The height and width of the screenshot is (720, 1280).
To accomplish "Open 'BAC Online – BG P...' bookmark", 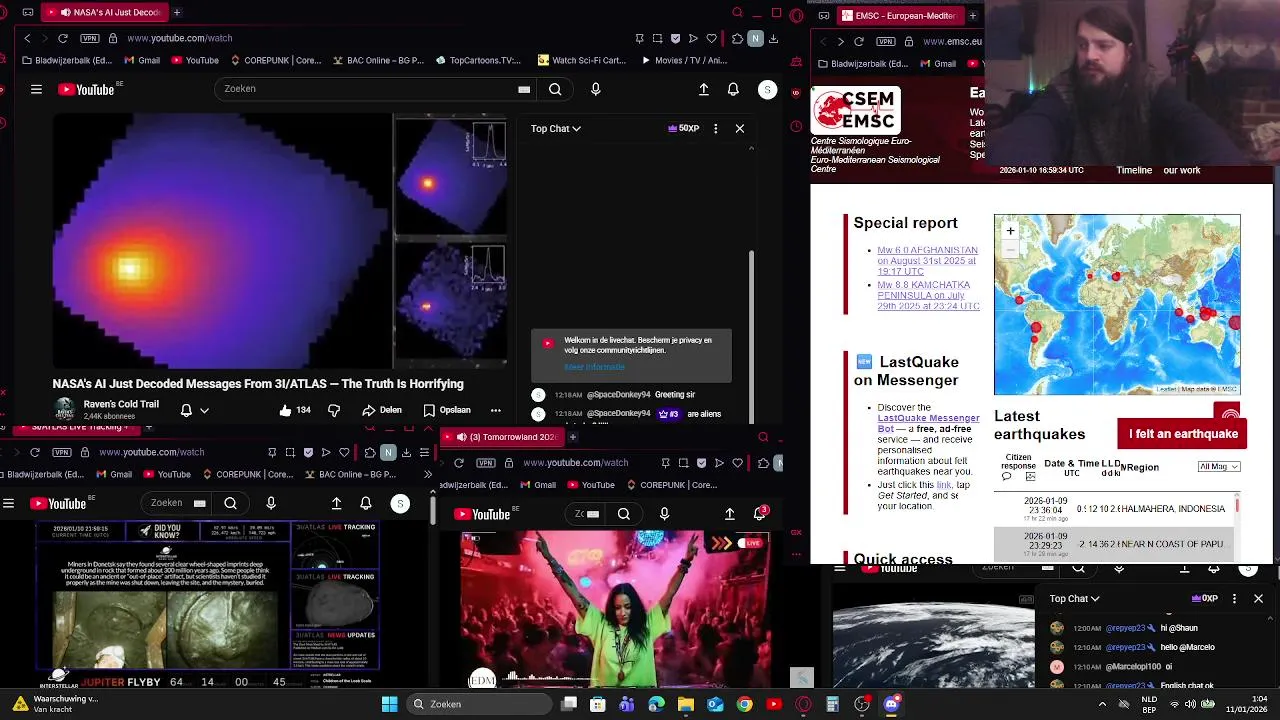I will click(x=377, y=60).
